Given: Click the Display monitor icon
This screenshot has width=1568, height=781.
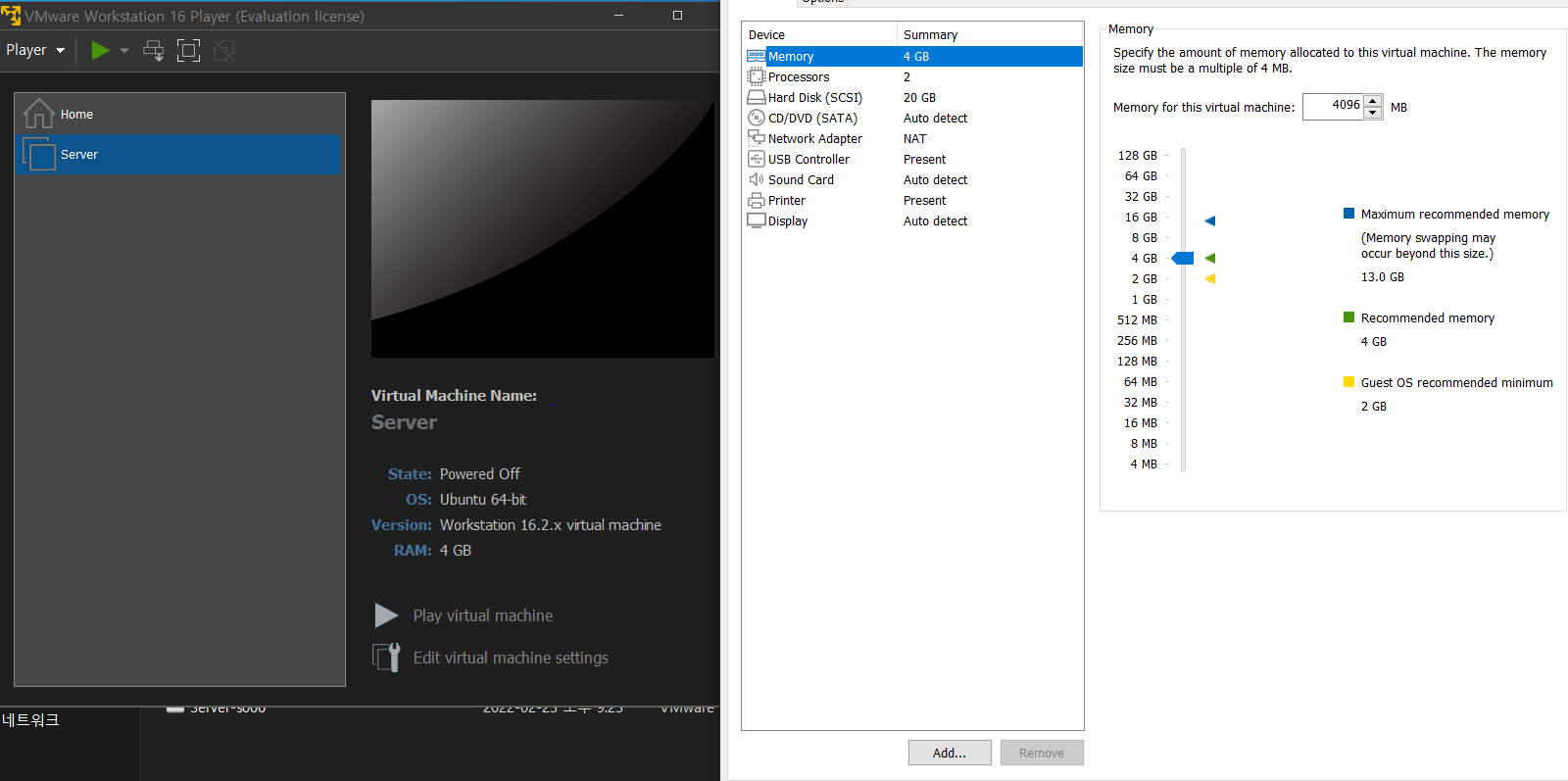Looking at the screenshot, I should [757, 220].
